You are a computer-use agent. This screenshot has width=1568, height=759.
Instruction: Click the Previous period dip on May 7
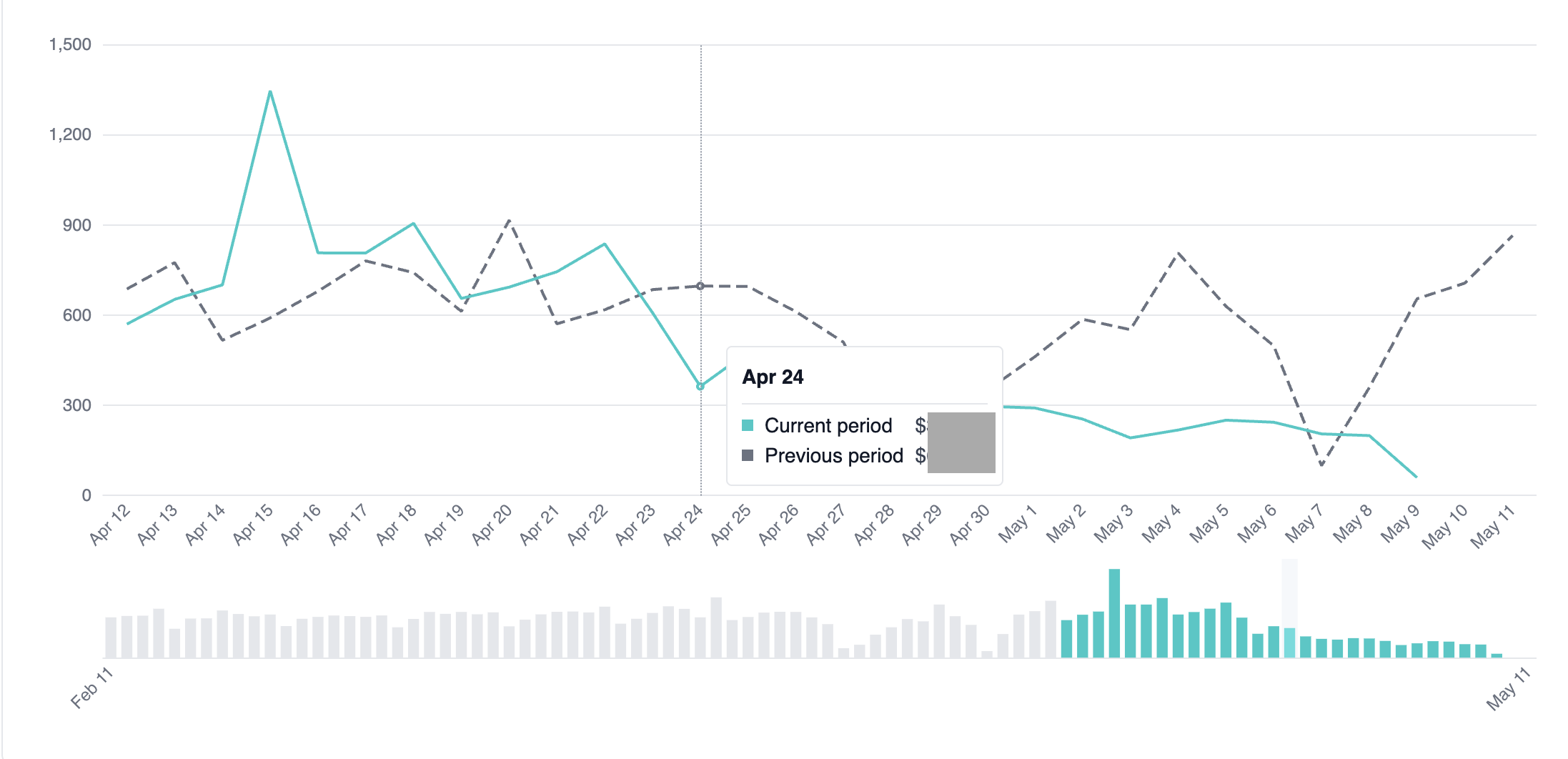pos(1321,465)
